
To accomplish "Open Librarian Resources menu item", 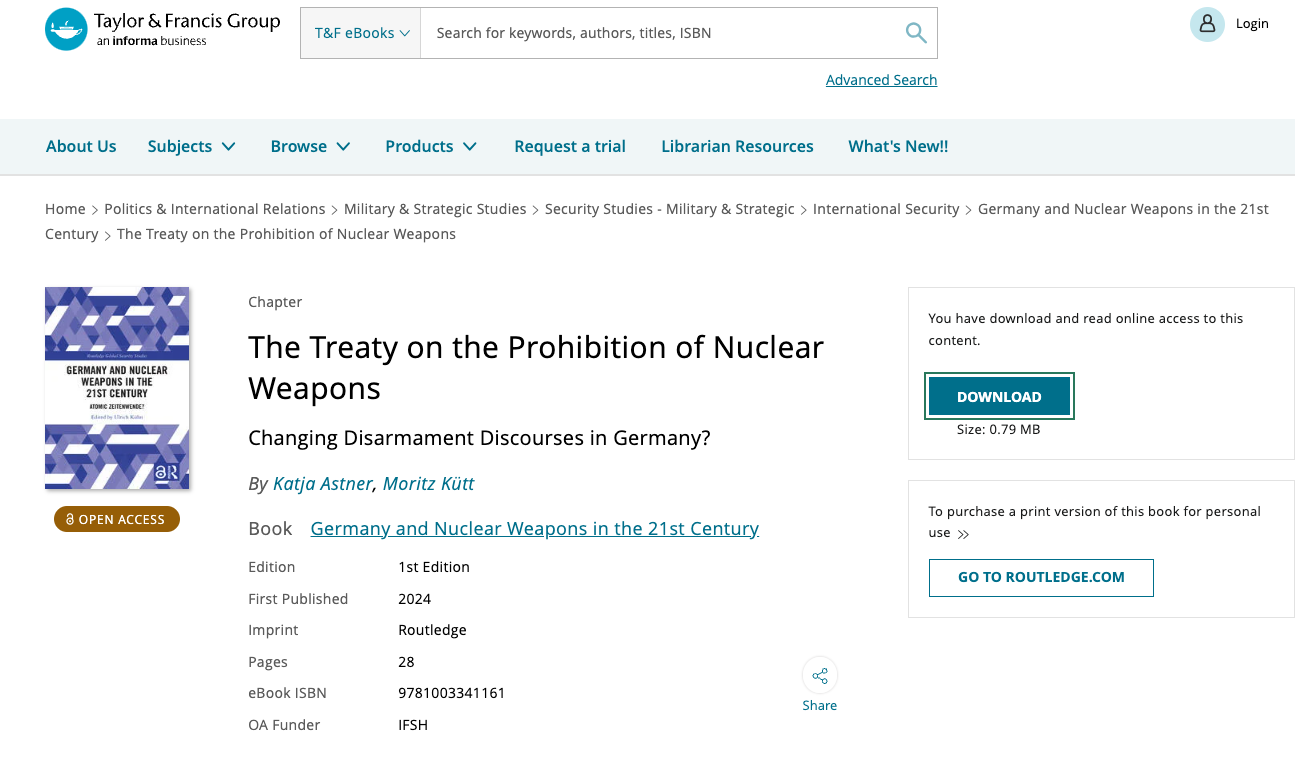I will tap(737, 146).
